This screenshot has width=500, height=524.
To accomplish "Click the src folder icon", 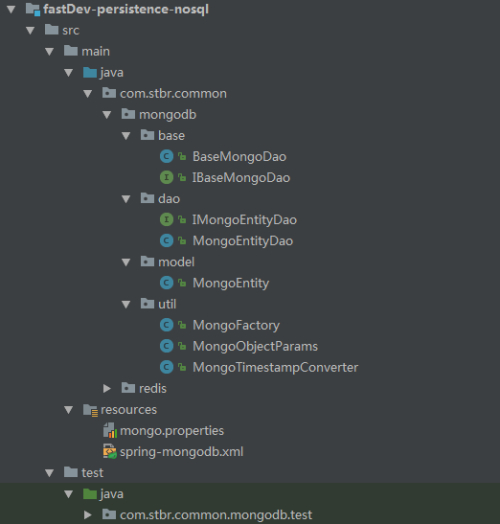I will (x=52, y=30).
